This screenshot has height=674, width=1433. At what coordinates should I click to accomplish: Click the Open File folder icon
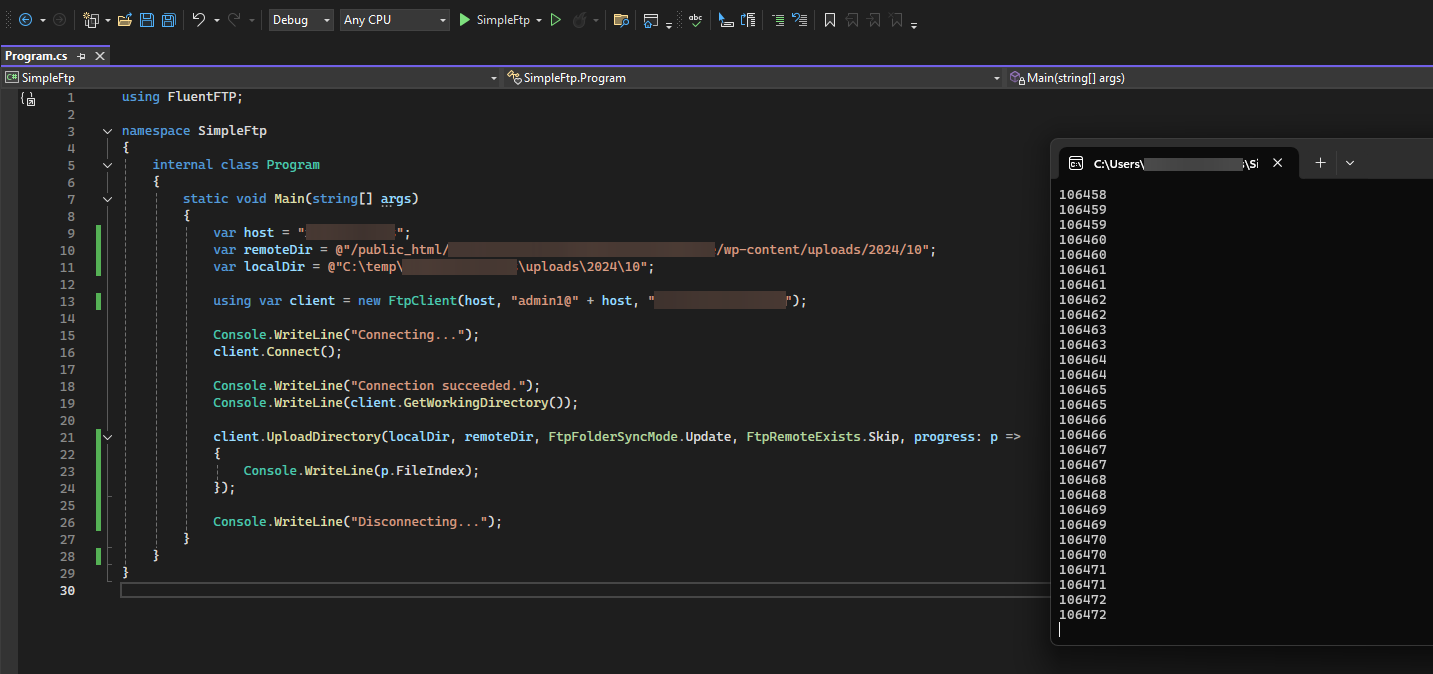pos(125,20)
